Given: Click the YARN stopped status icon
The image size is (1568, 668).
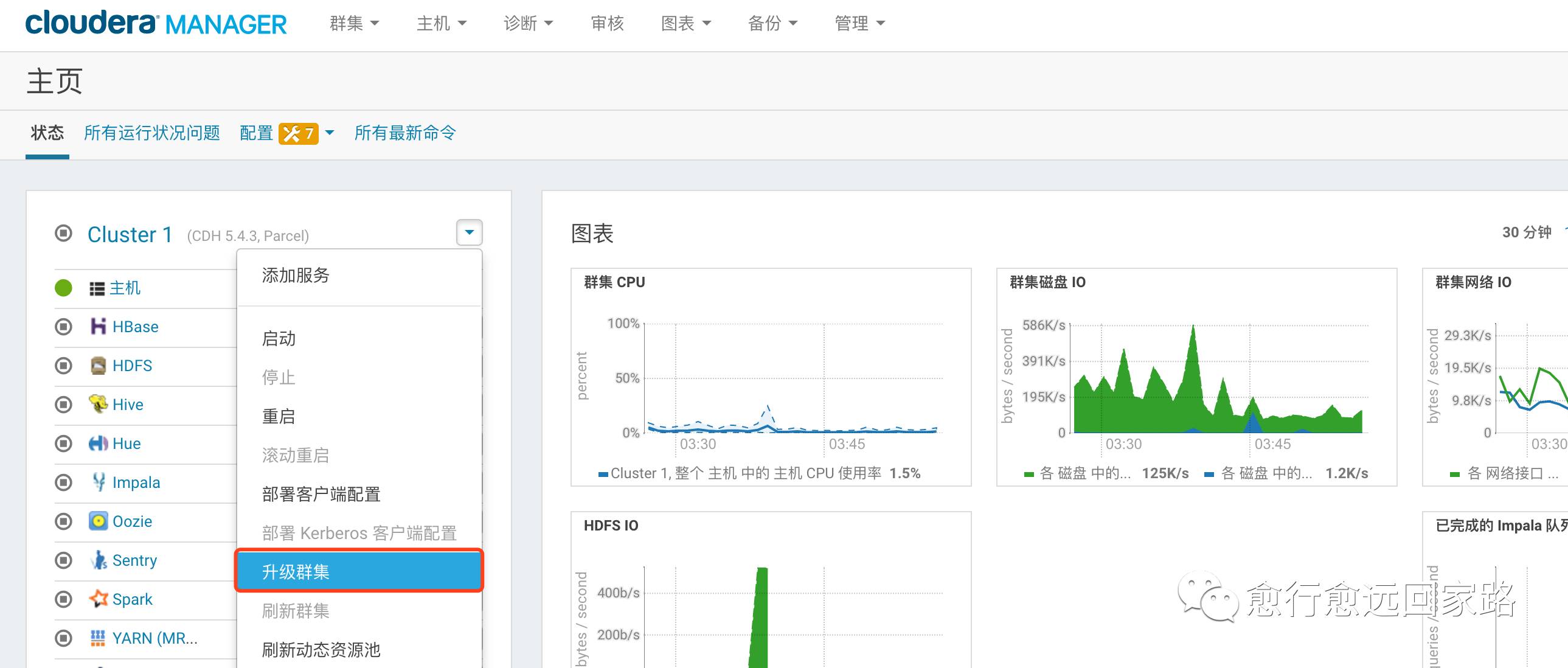Looking at the screenshot, I should point(63,639).
